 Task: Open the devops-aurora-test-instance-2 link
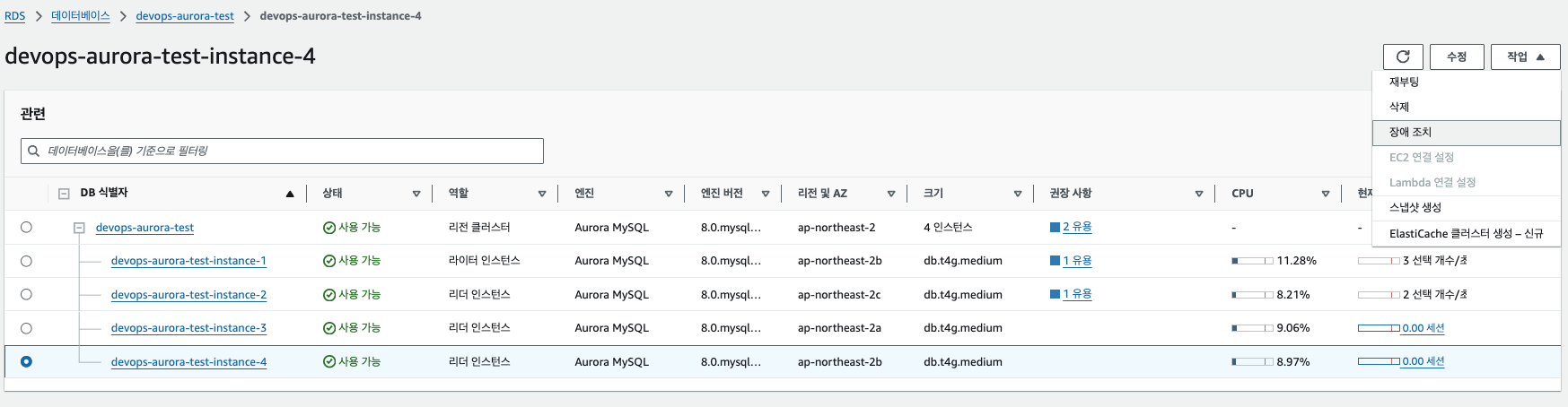[x=188, y=295]
